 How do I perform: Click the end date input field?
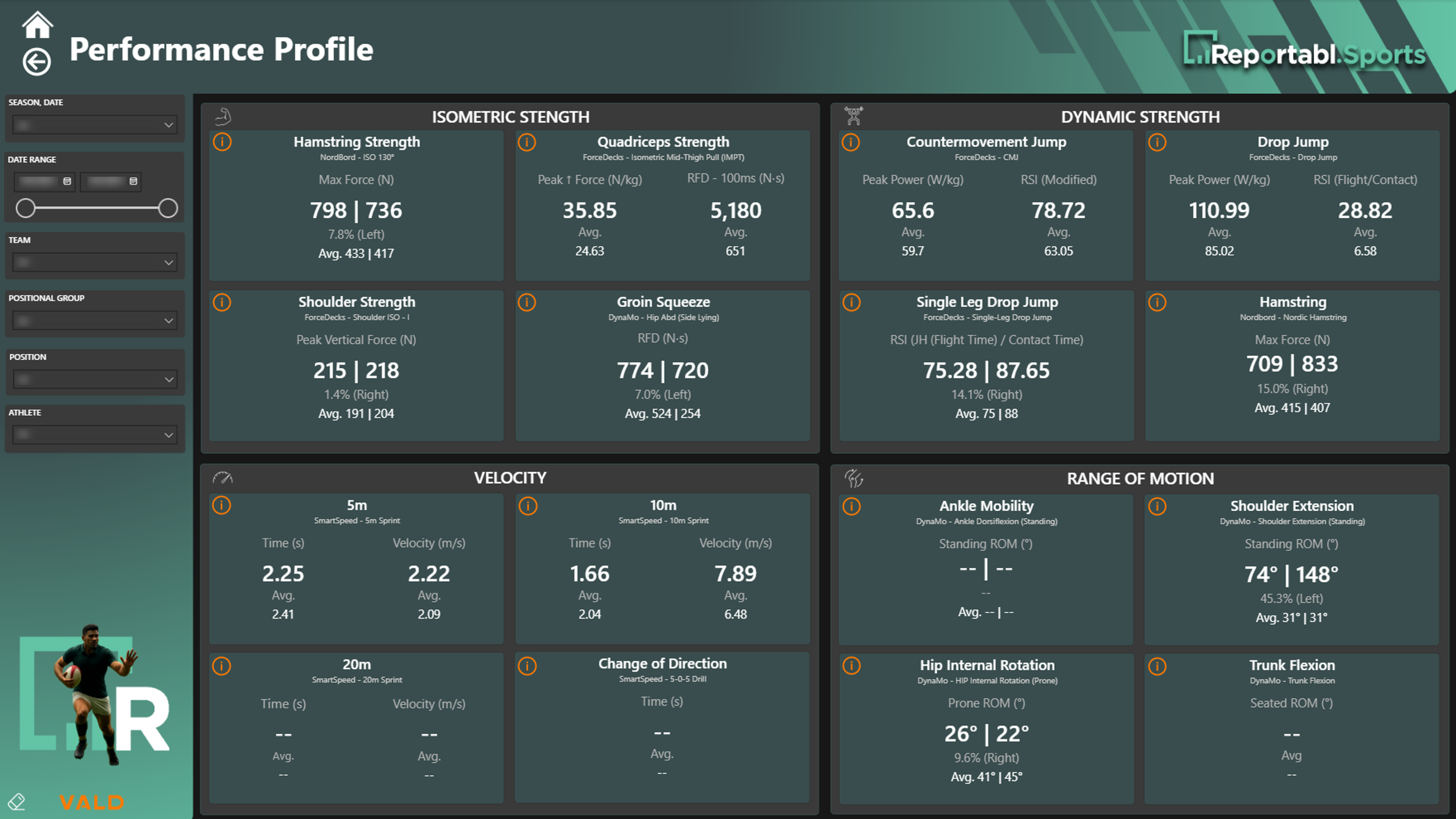point(105,181)
